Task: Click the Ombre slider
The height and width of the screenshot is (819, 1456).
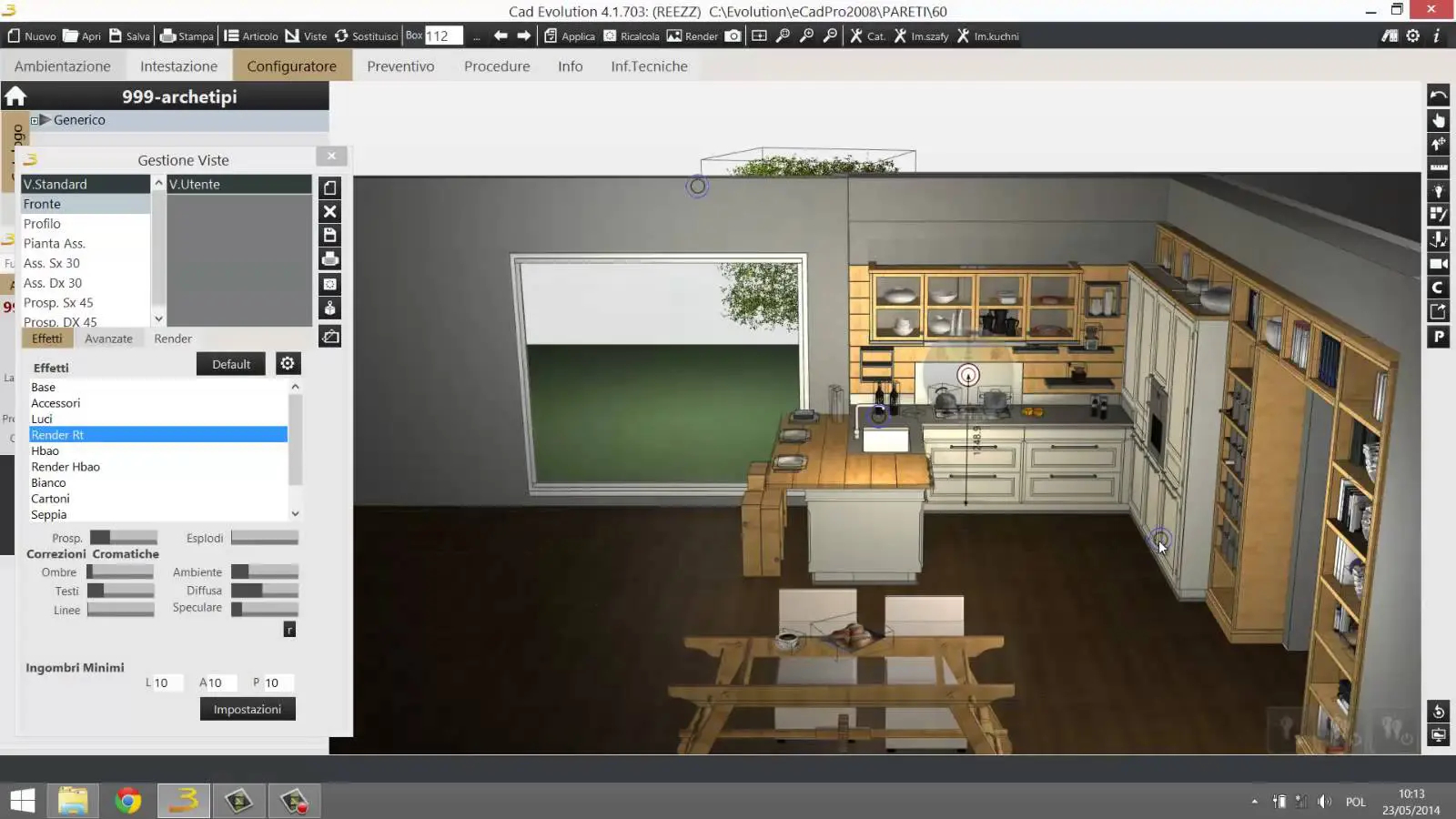Action: pos(120,572)
